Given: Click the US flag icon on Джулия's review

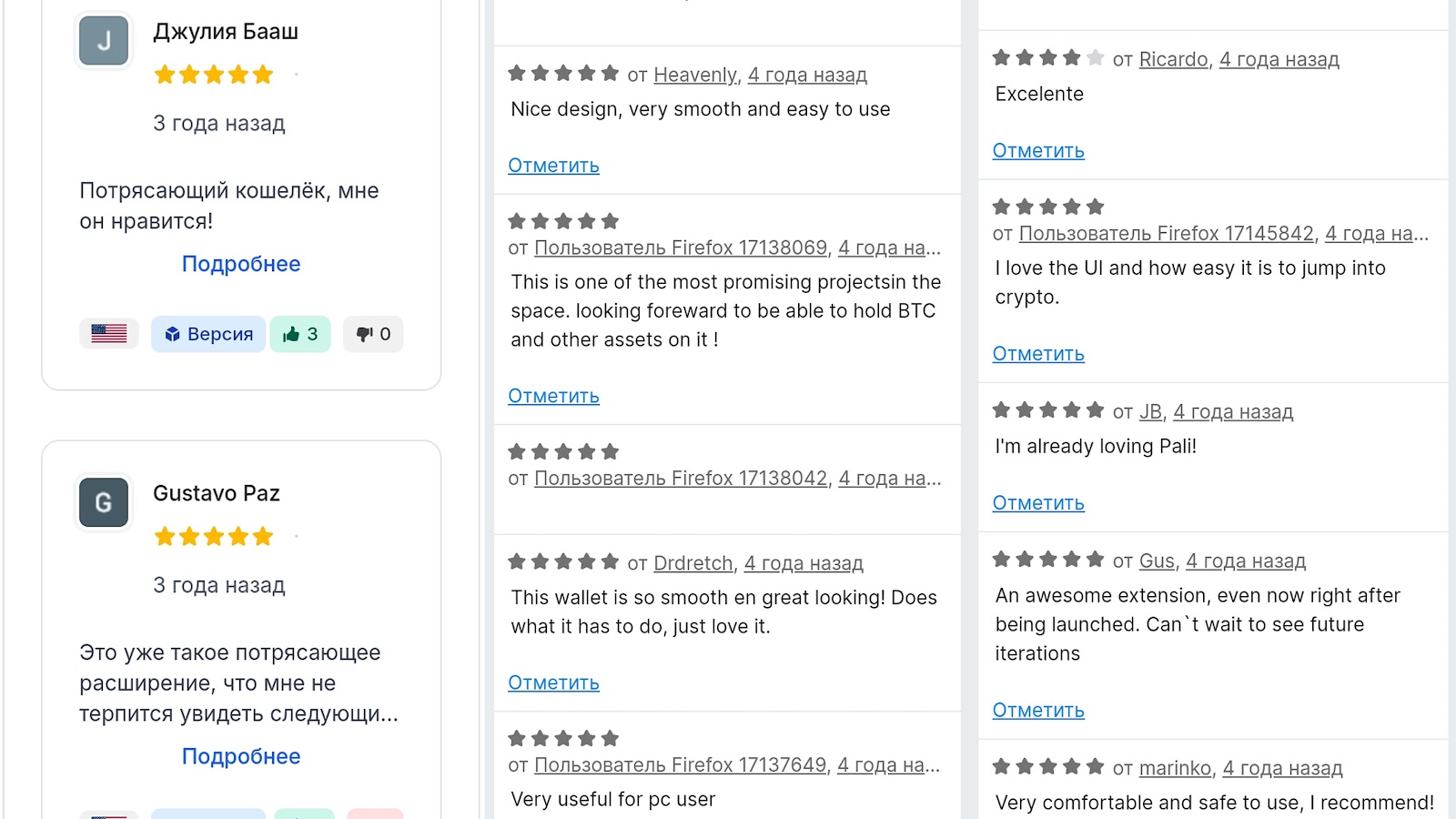Looking at the screenshot, I should click(x=109, y=334).
